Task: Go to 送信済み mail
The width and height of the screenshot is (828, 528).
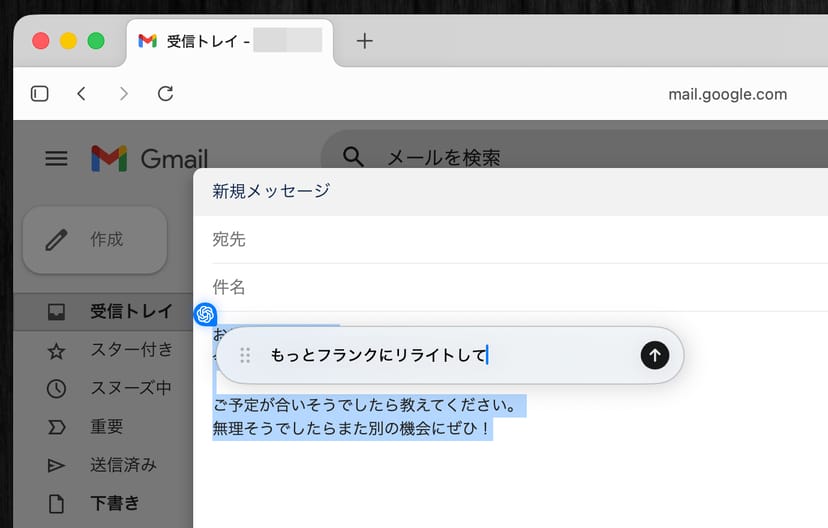Action: pos(124,465)
